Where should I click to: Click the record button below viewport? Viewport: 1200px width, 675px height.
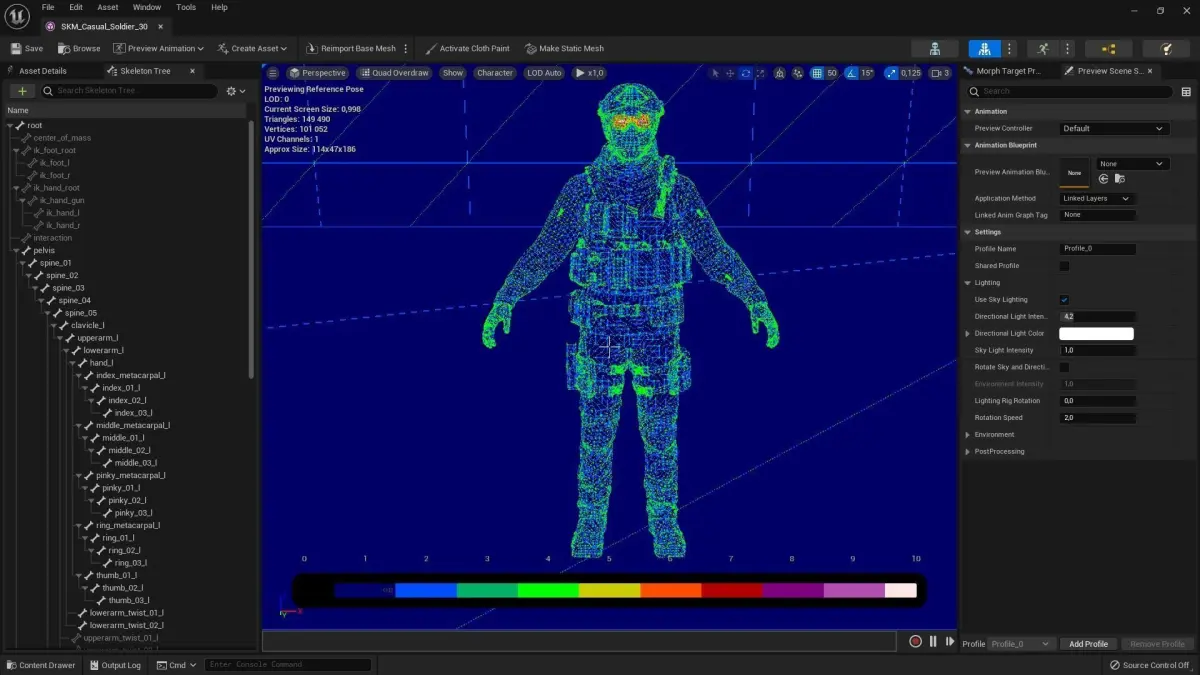point(915,642)
